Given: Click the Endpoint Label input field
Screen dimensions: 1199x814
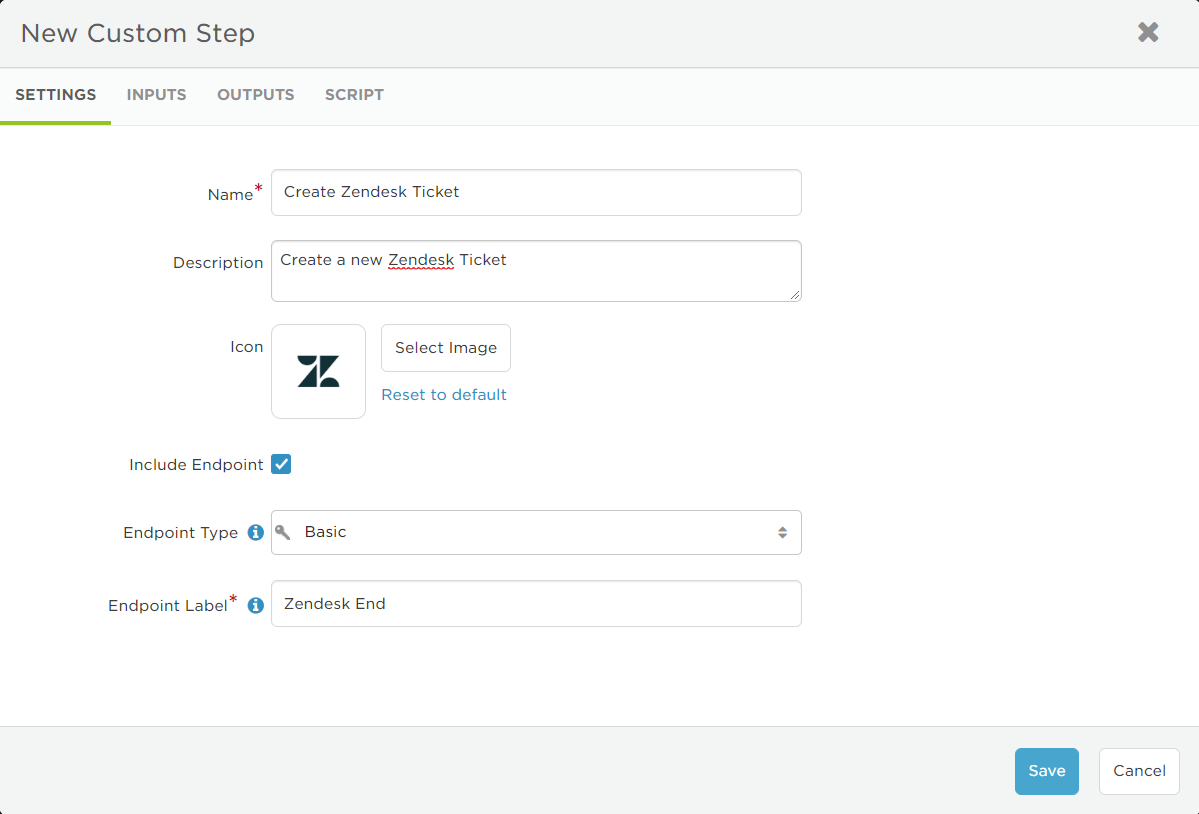Looking at the screenshot, I should click(x=536, y=604).
